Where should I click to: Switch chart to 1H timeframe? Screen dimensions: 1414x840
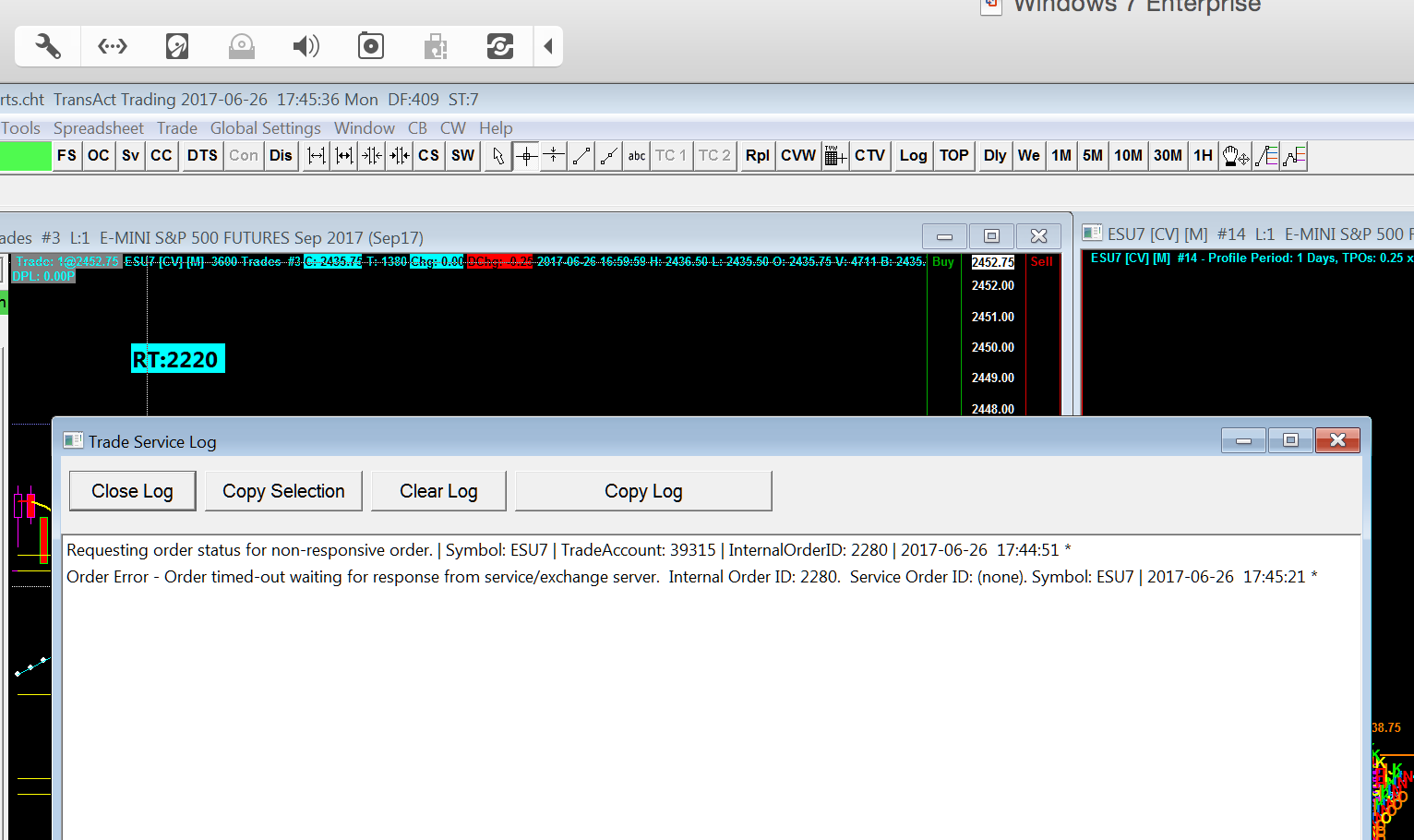click(x=1203, y=156)
